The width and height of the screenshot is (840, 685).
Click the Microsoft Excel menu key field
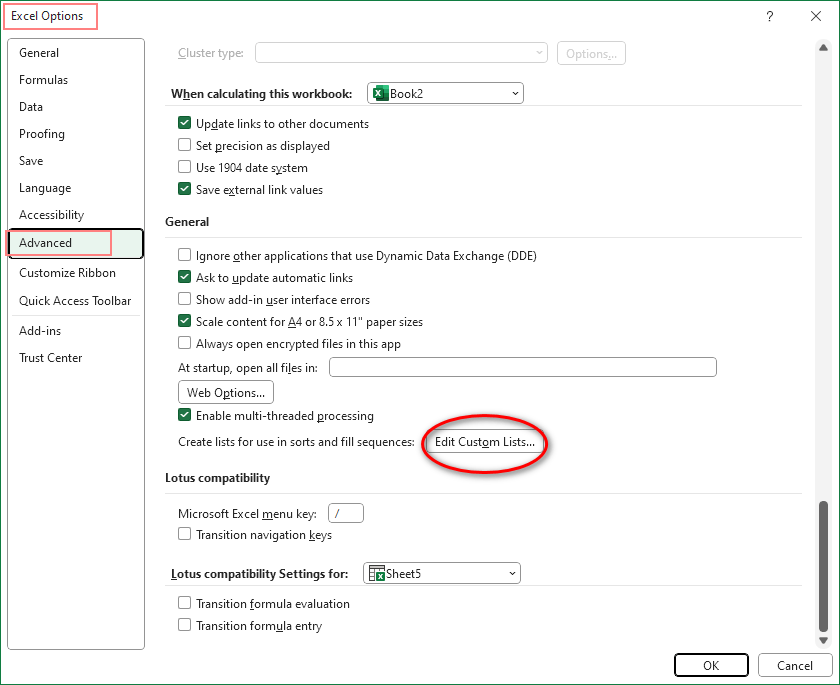coord(346,513)
